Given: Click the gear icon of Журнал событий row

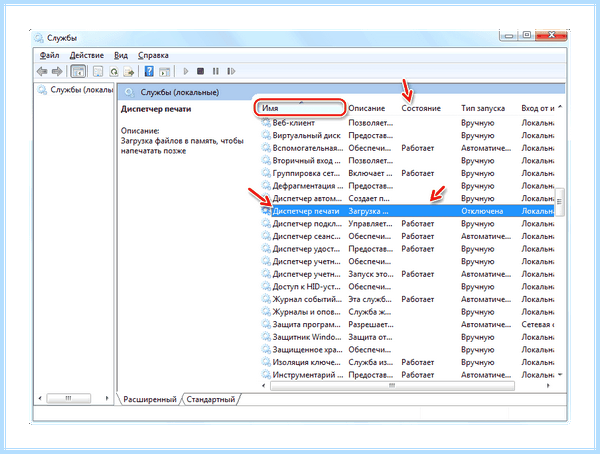Looking at the screenshot, I should [x=266, y=299].
